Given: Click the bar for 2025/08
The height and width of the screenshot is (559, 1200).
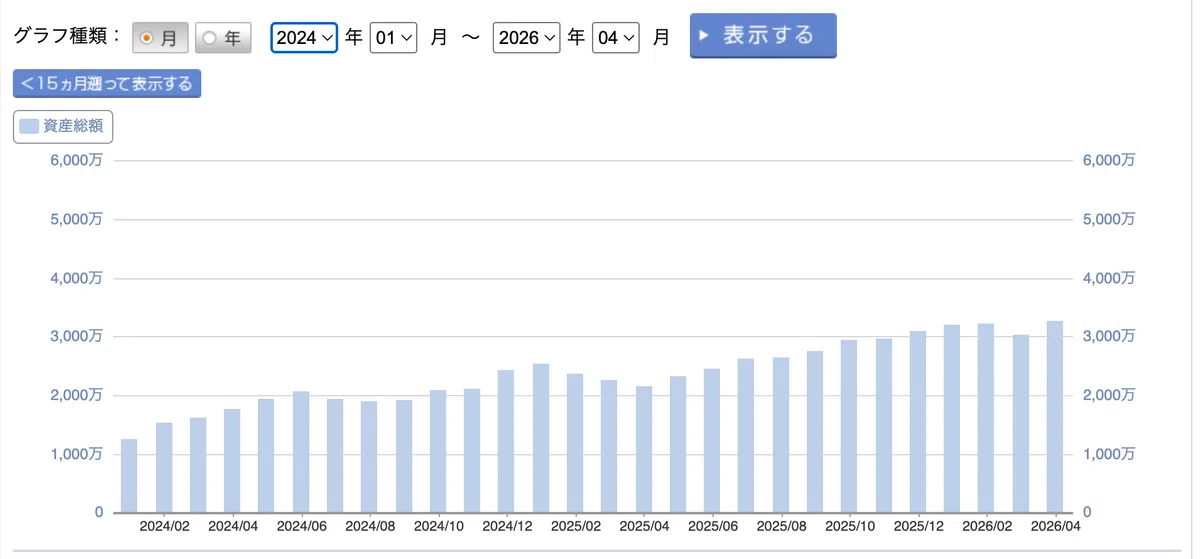Looking at the screenshot, I should click(x=781, y=435).
